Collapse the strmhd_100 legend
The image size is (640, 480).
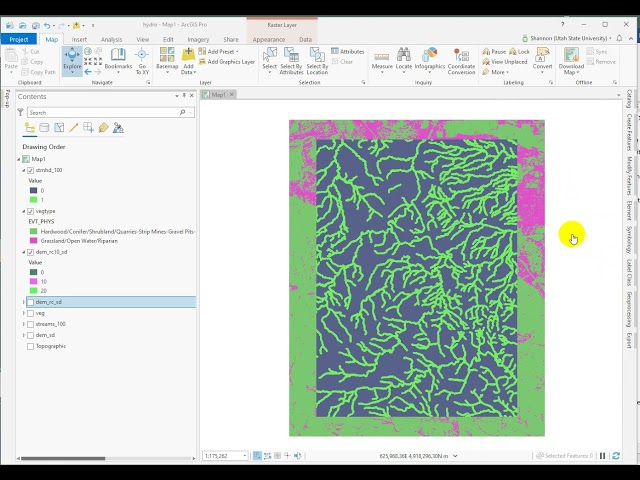24,170
